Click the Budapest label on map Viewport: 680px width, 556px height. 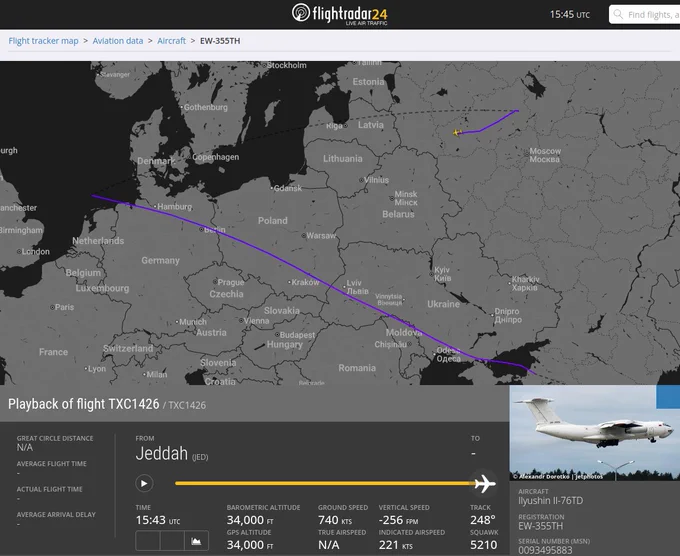click(x=298, y=335)
